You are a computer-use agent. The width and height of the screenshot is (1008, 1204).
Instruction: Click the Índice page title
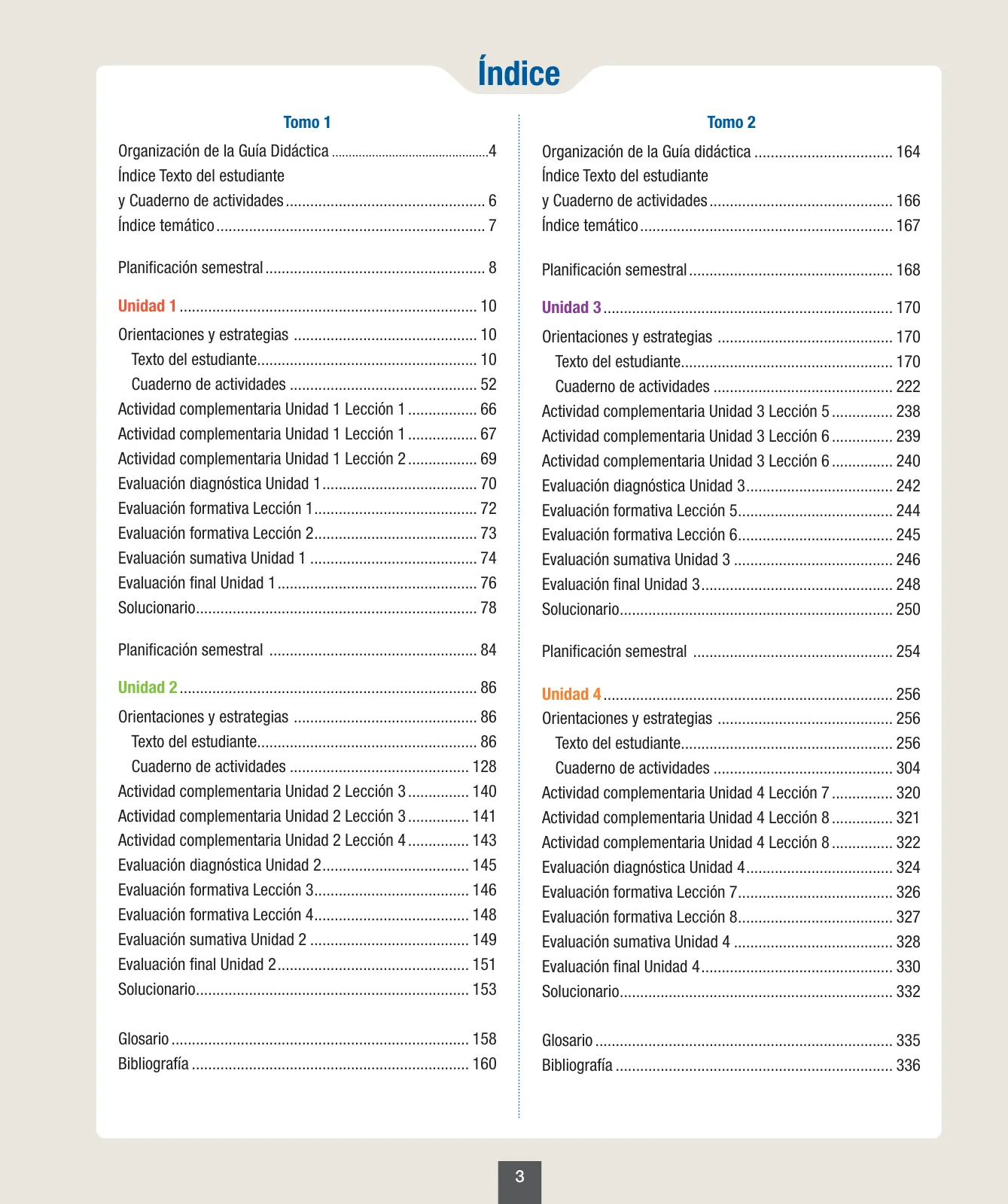[x=519, y=74]
